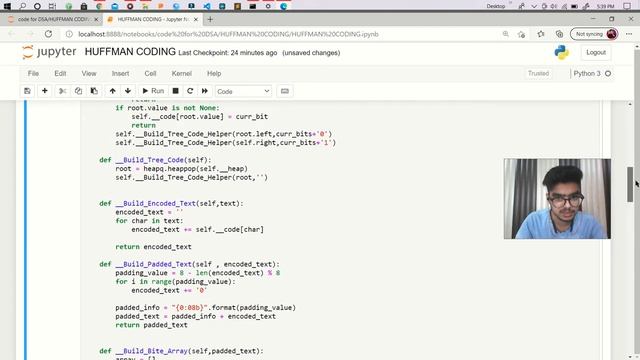This screenshot has width=640, height=360.
Task: Close the HUFFMAN CODING browser tab
Action: coord(196,19)
